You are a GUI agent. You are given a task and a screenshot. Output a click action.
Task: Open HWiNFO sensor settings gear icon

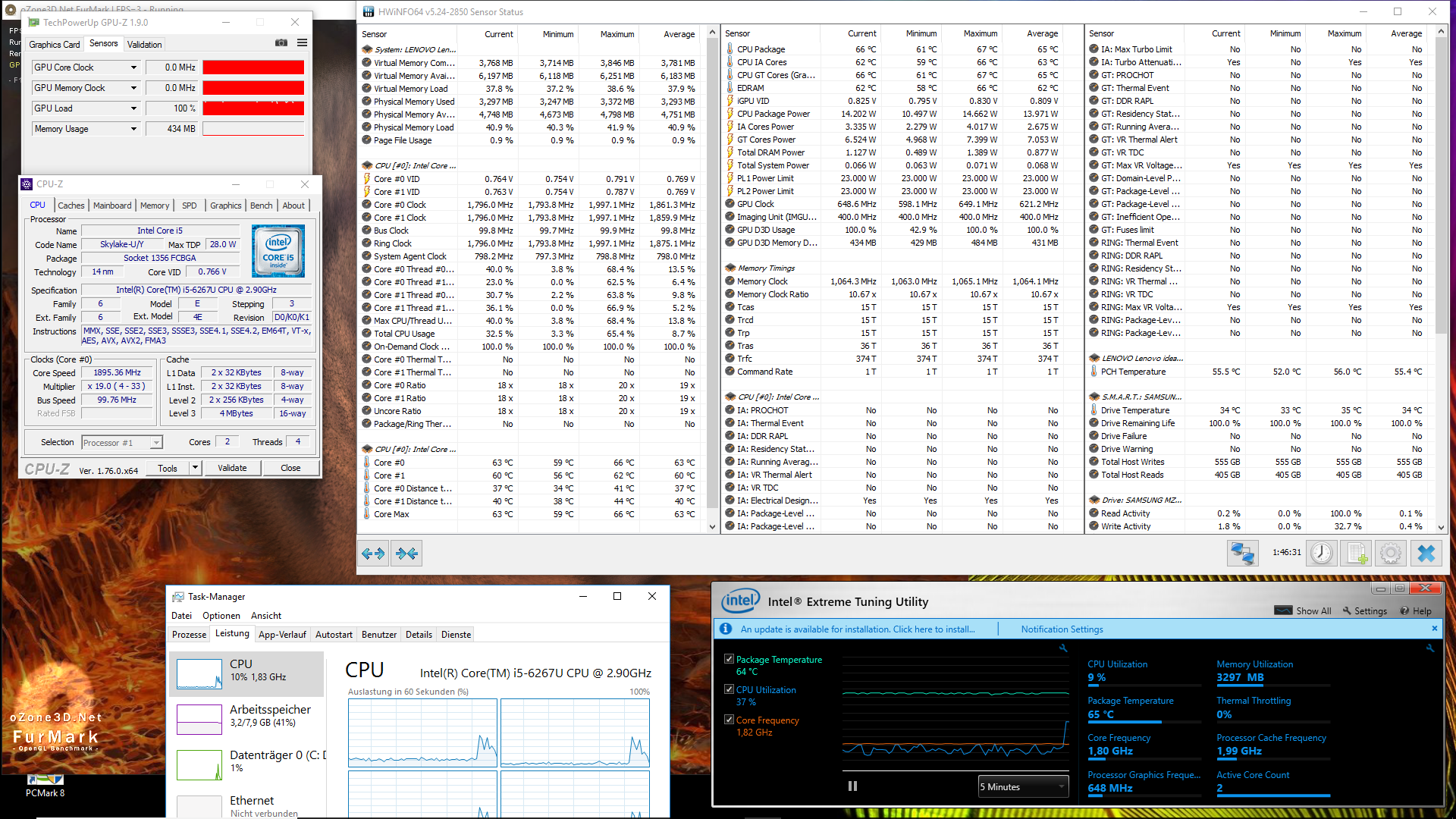[1390, 553]
